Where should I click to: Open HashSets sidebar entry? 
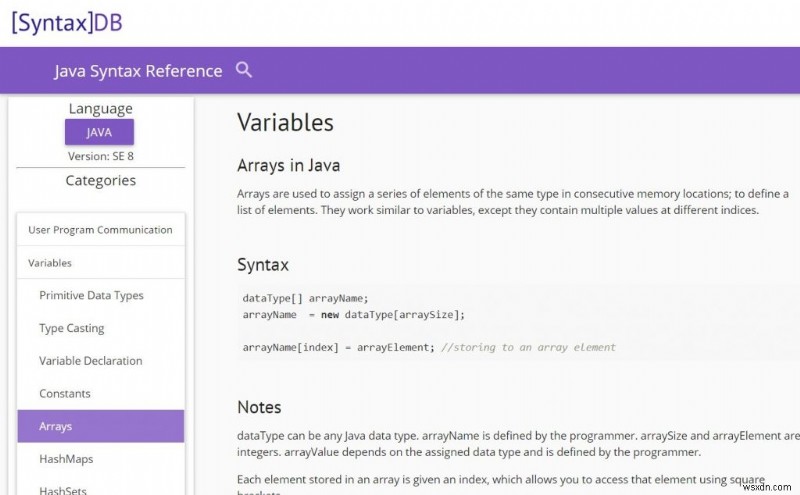(63, 489)
